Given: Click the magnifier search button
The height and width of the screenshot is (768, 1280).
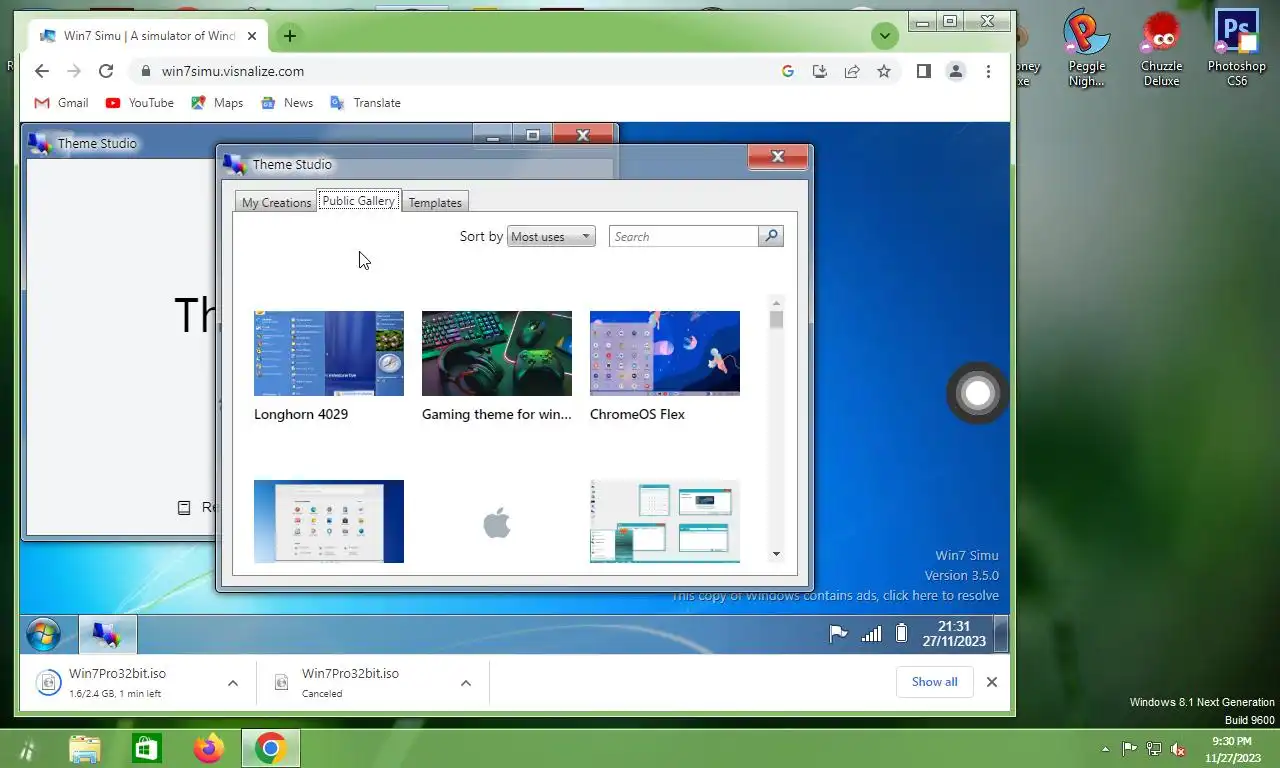Looking at the screenshot, I should pyautogui.click(x=771, y=237).
